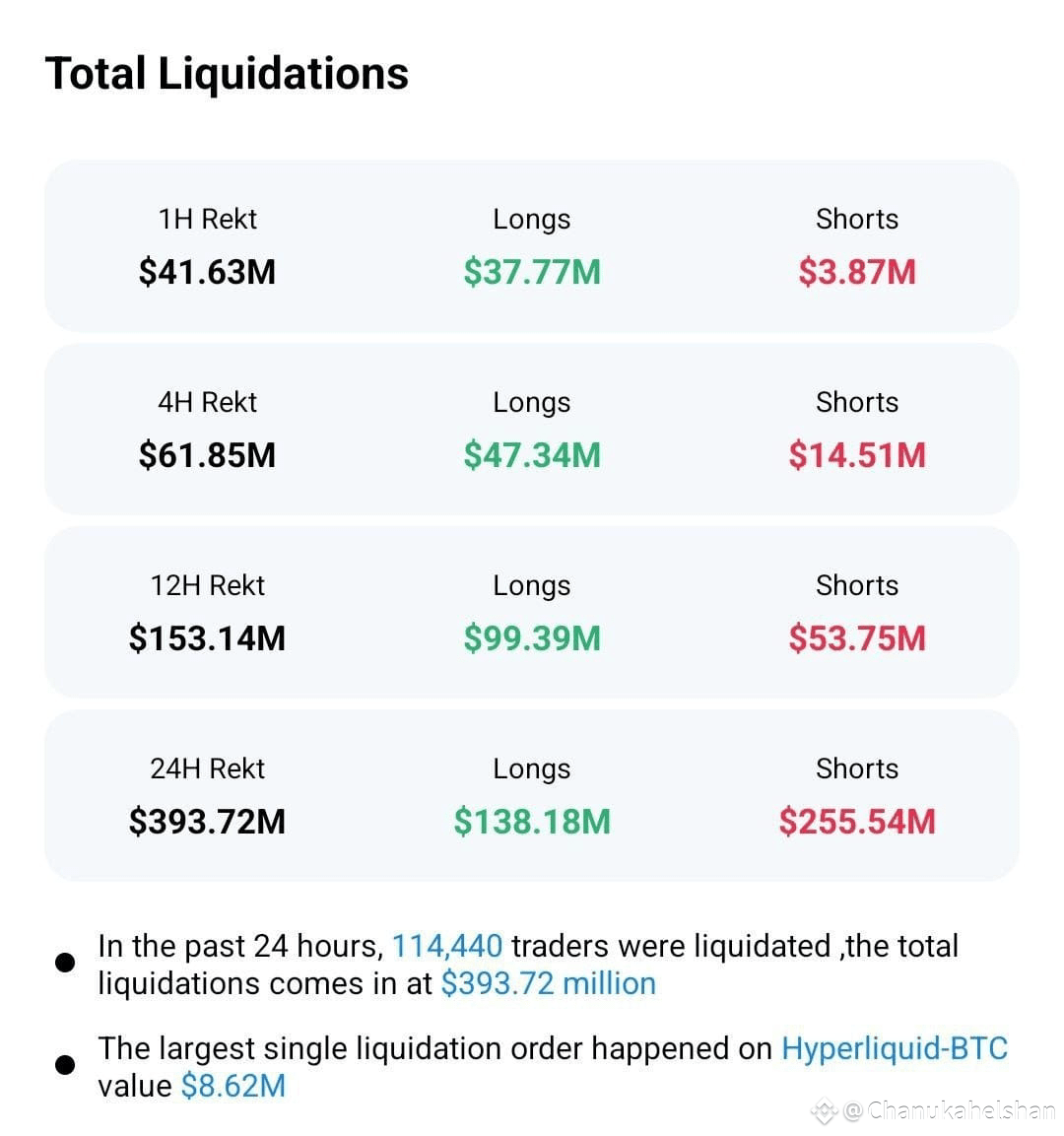
Task: Select the 1H Rekt $41.63M total
Action: click(x=207, y=272)
